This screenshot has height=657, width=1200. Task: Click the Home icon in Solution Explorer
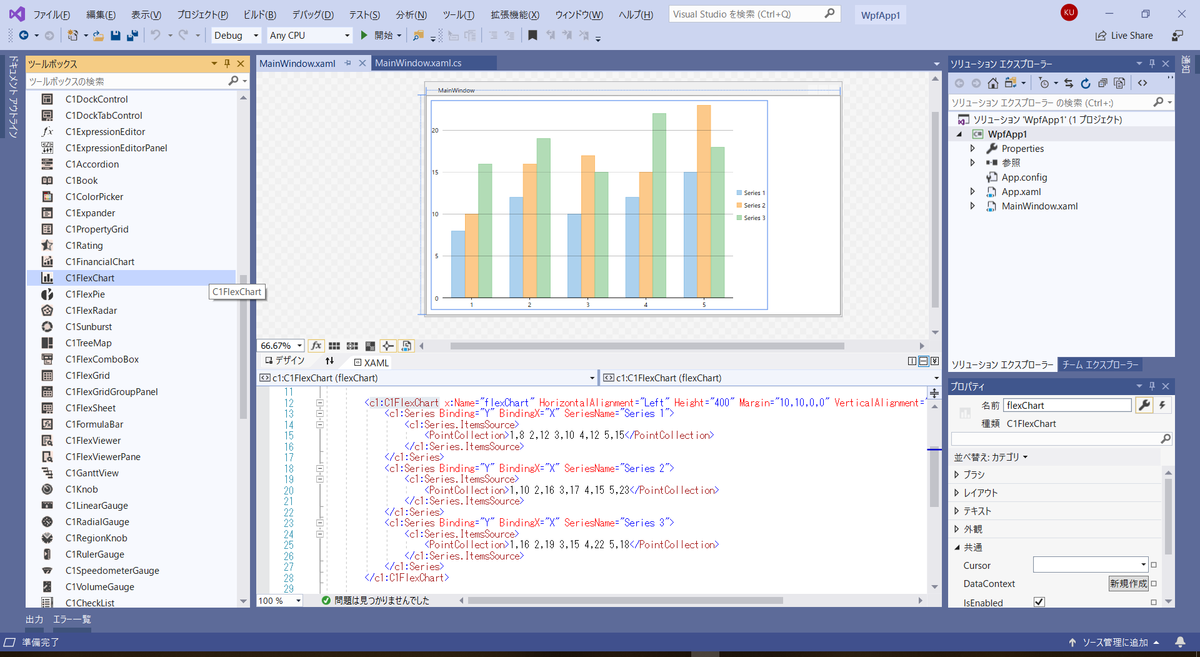[993, 83]
